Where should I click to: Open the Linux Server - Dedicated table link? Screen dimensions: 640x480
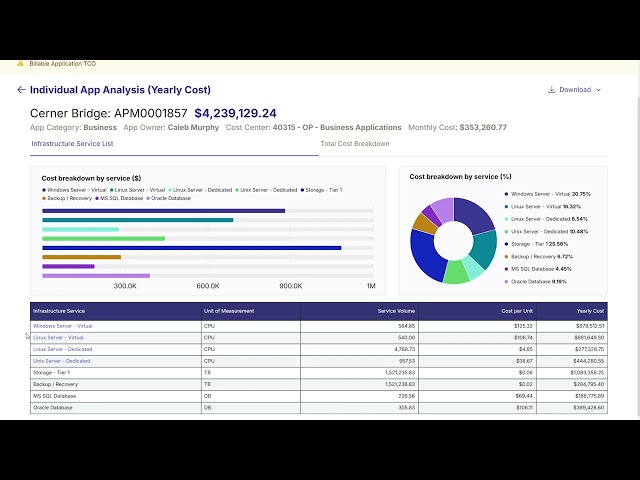tap(62, 349)
